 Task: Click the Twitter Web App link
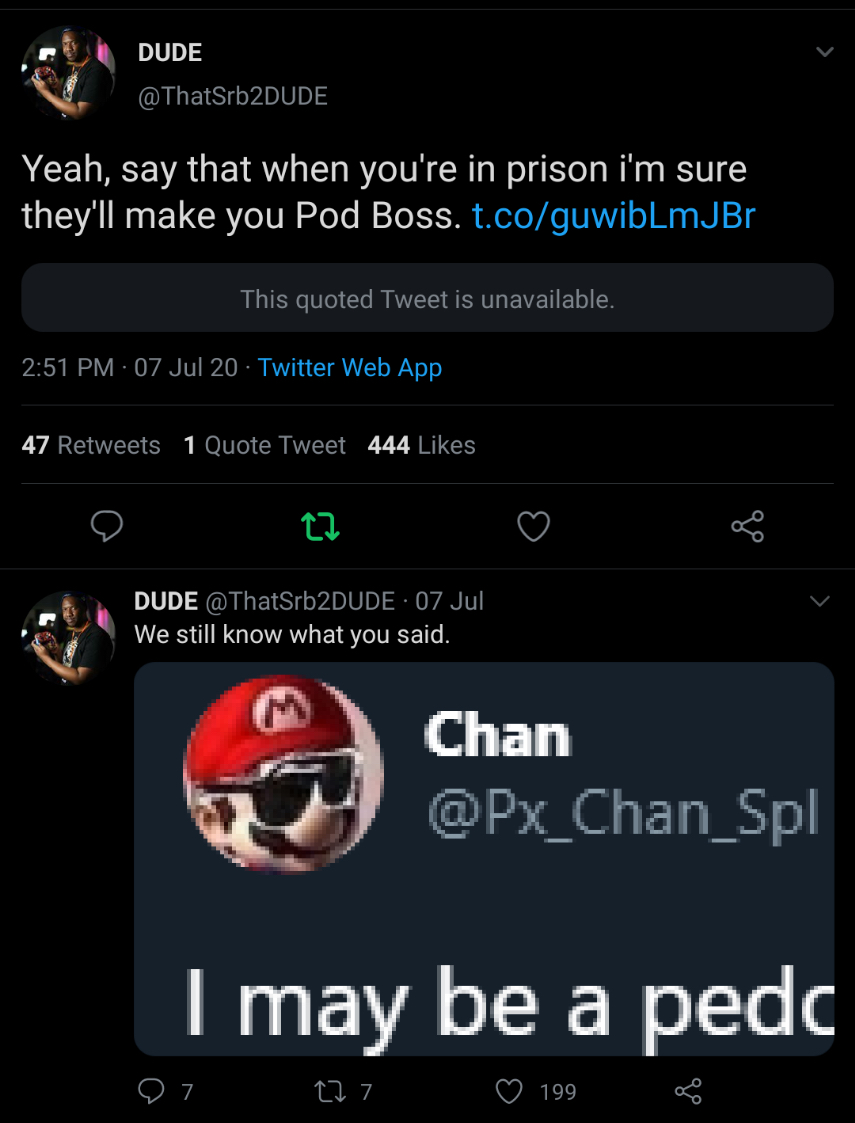(x=349, y=368)
